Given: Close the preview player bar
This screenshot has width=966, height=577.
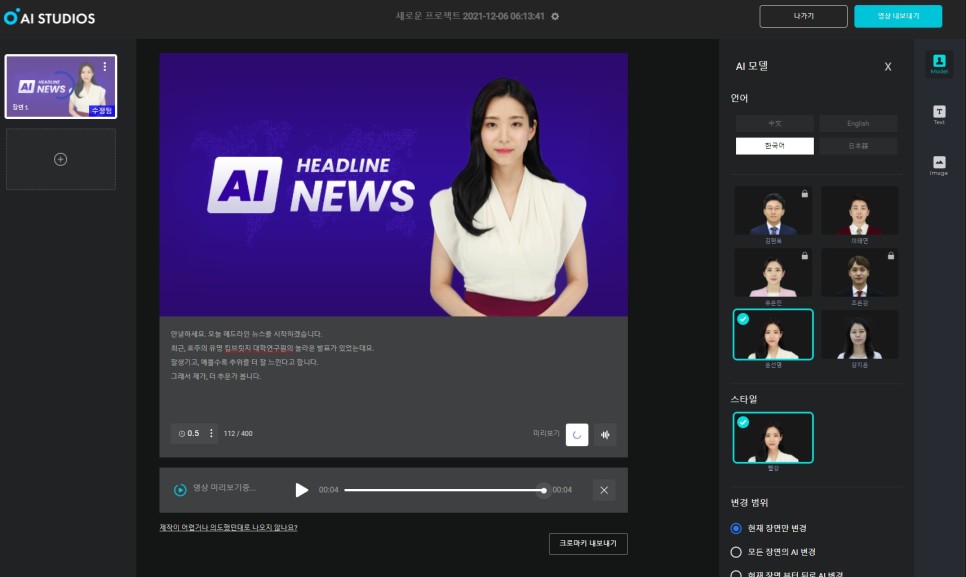Looking at the screenshot, I should coord(604,490).
